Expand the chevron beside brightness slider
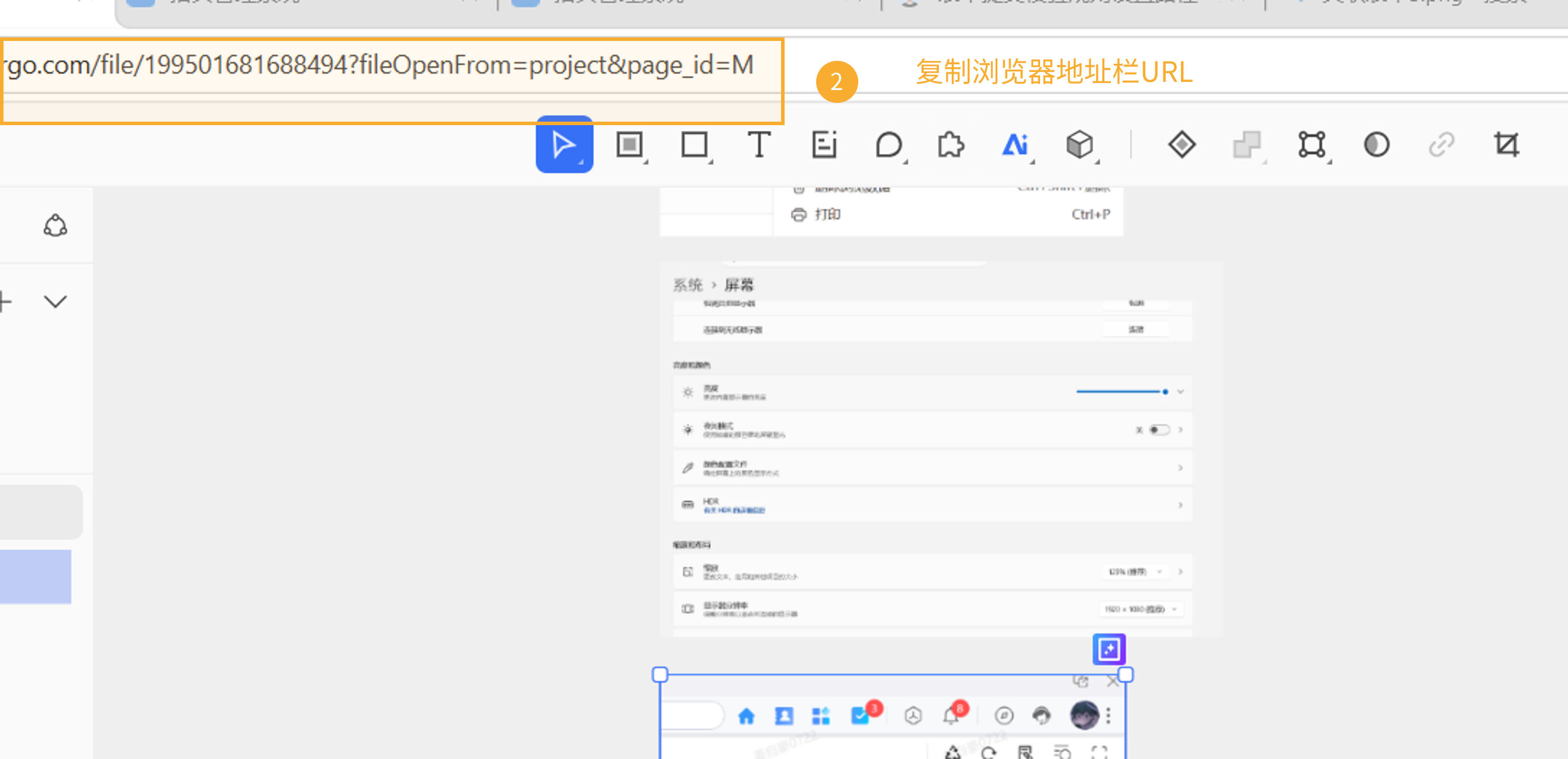 tap(1180, 391)
